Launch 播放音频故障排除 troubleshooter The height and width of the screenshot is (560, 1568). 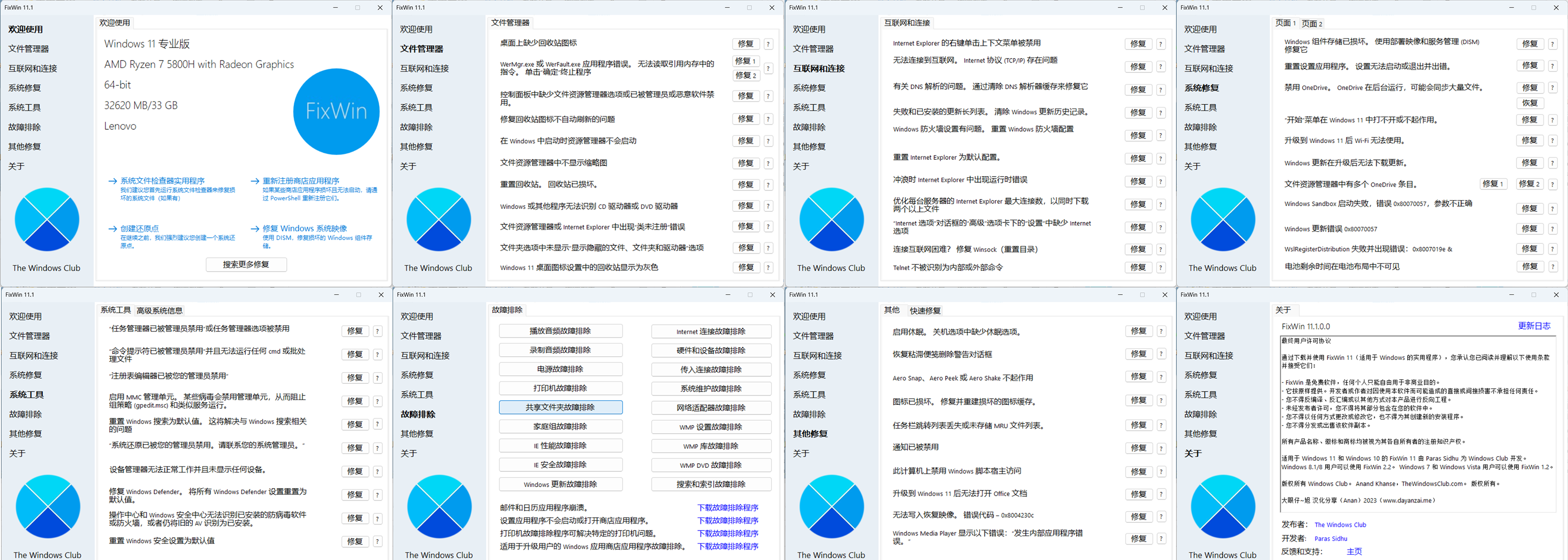pyautogui.click(x=561, y=331)
